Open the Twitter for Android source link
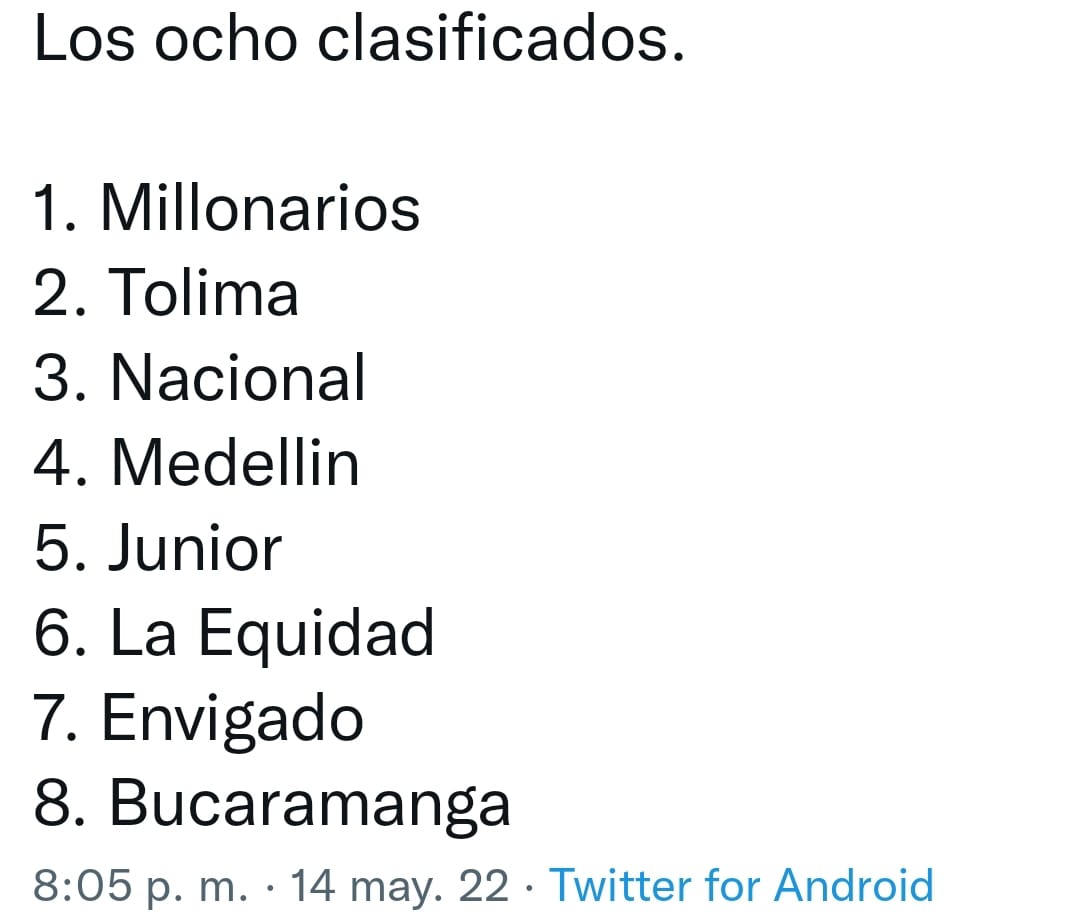The image size is (1080, 916). point(741,884)
